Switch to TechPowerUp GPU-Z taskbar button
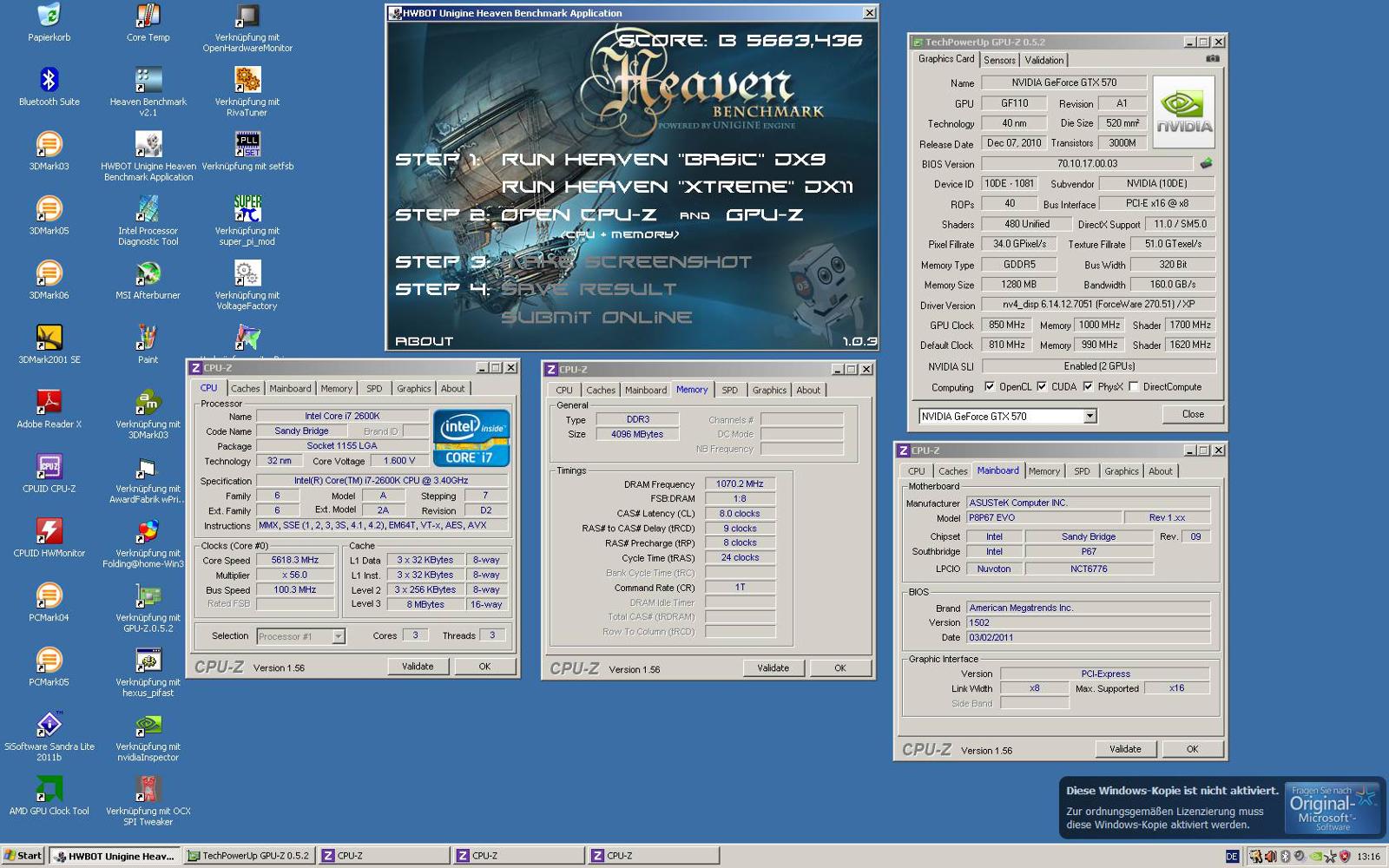Image resolution: width=1389 pixels, height=868 pixels. (250, 856)
